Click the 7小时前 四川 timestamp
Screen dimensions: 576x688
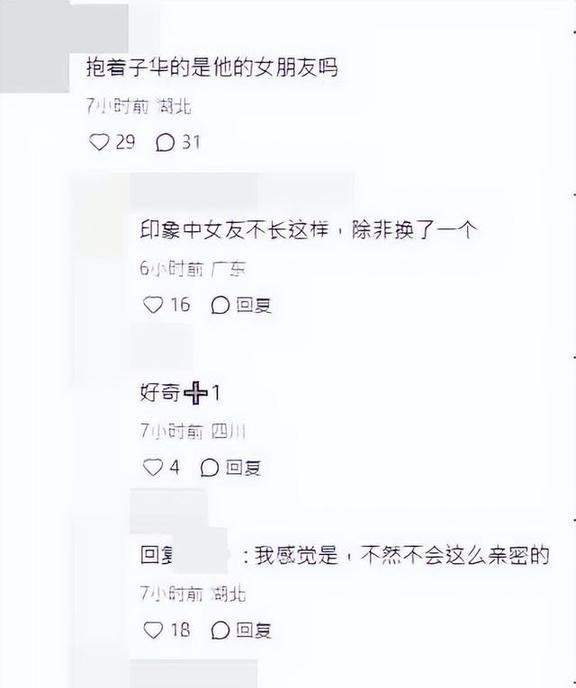[x=193, y=431]
